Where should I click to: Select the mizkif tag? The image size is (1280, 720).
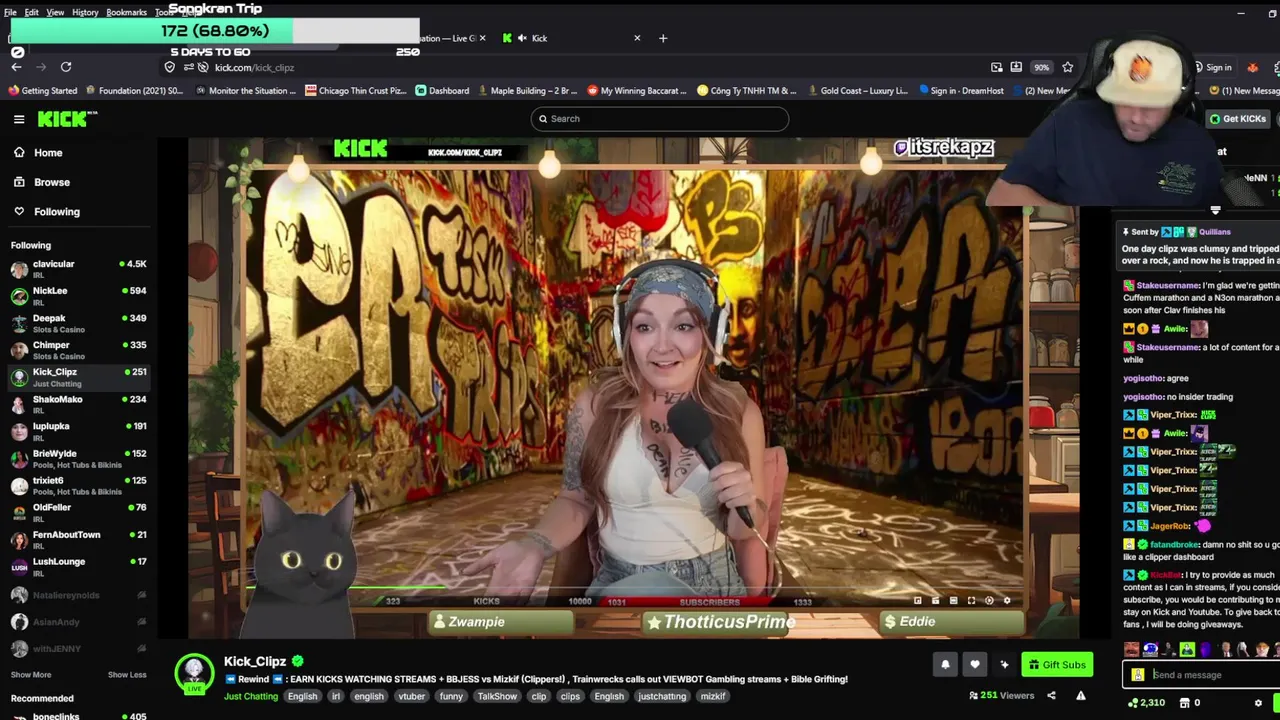coord(713,696)
